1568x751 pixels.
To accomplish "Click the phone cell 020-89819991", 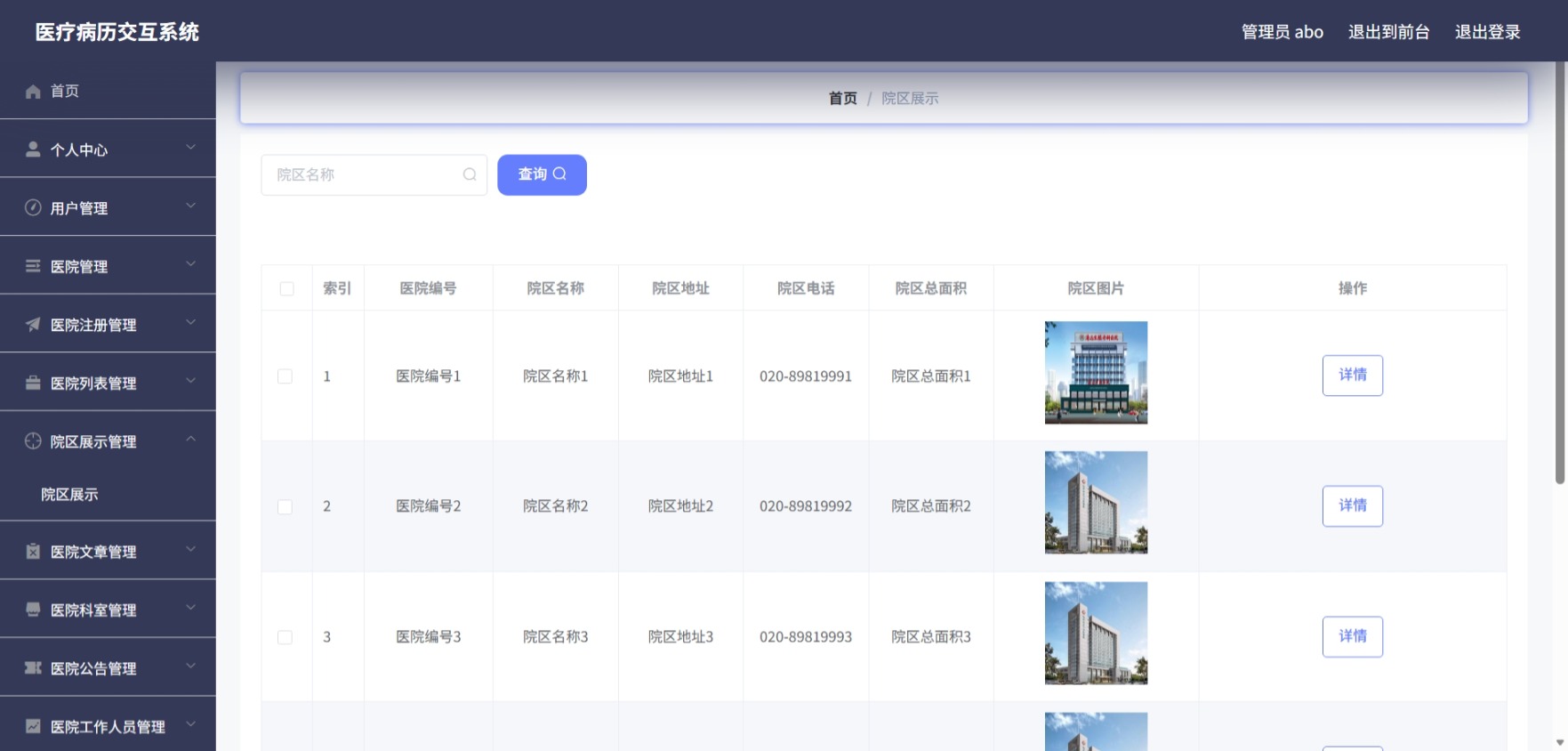I will pos(805,376).
